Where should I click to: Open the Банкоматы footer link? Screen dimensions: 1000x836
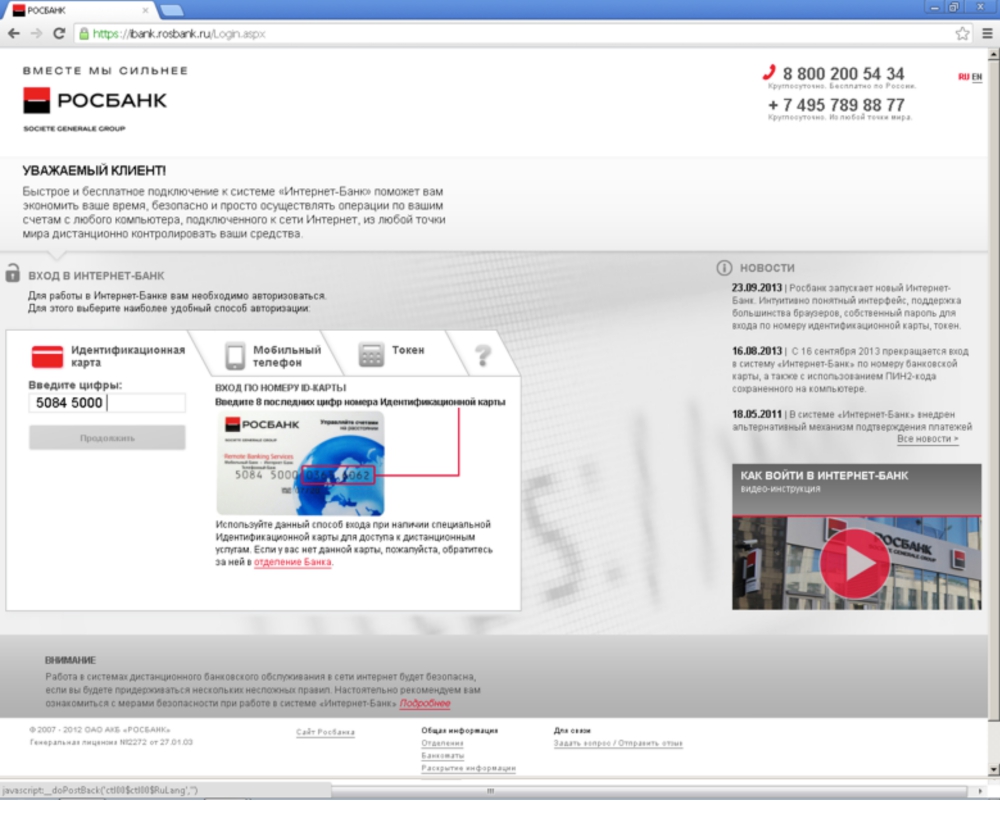pyautogui.click(x=443, y=756)
